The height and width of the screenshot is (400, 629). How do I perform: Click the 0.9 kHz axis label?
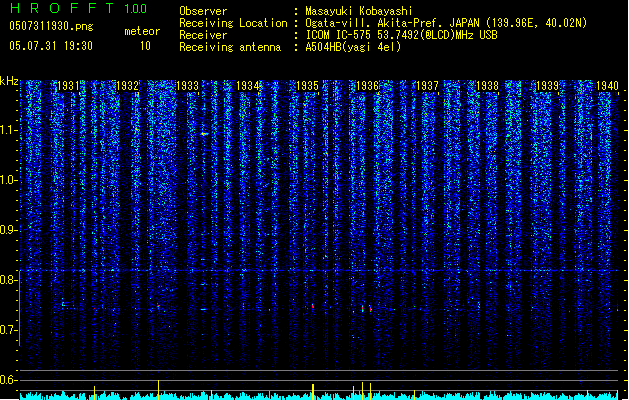pos(9,230)
